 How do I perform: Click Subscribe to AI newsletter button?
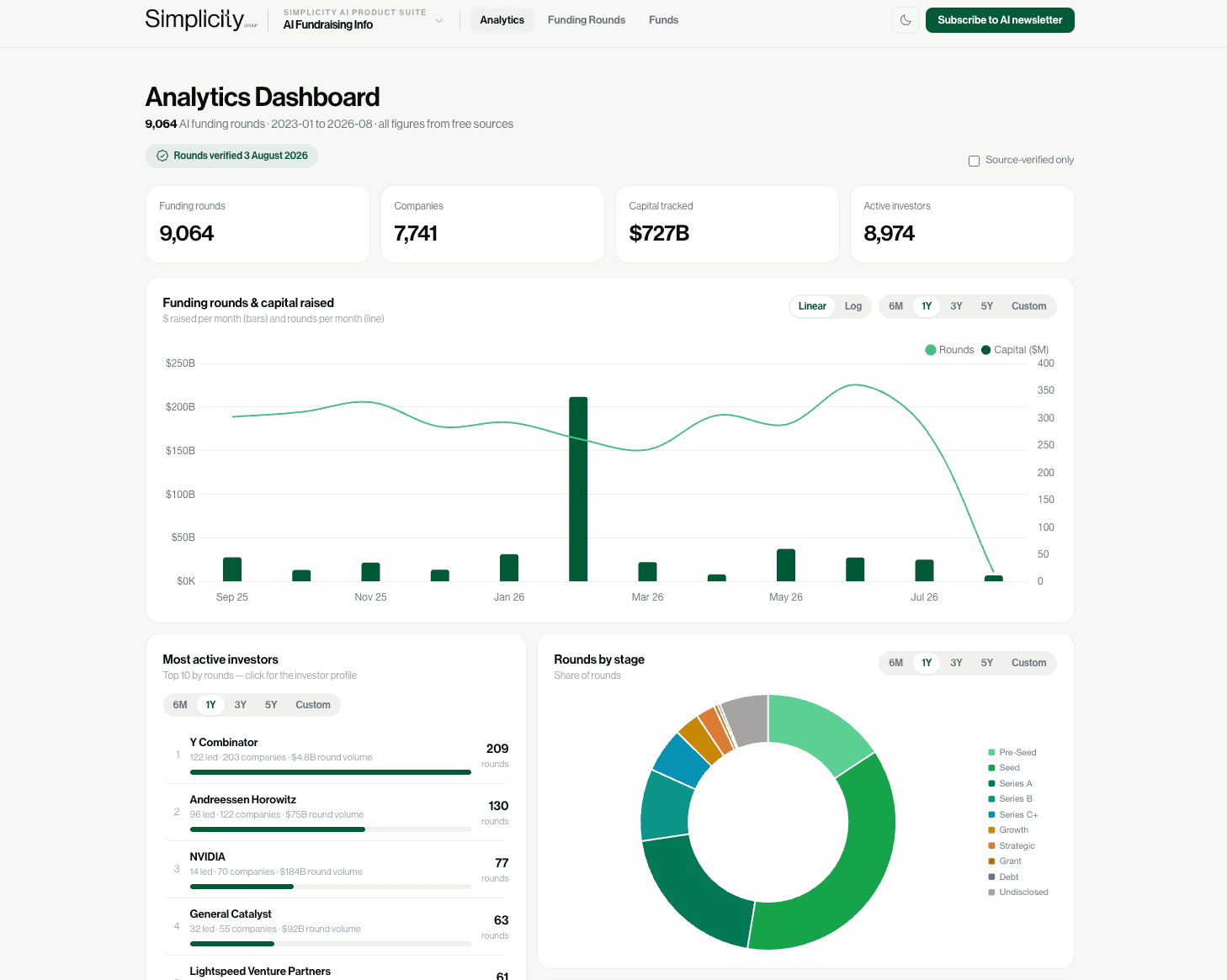1000,20
